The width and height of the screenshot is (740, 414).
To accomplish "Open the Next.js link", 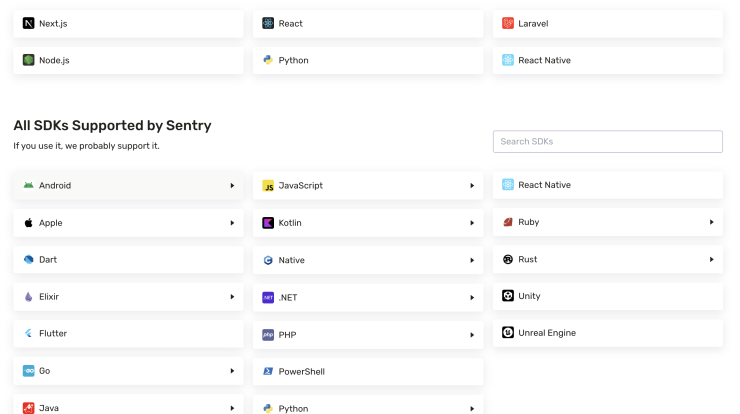I will (128, 24).
